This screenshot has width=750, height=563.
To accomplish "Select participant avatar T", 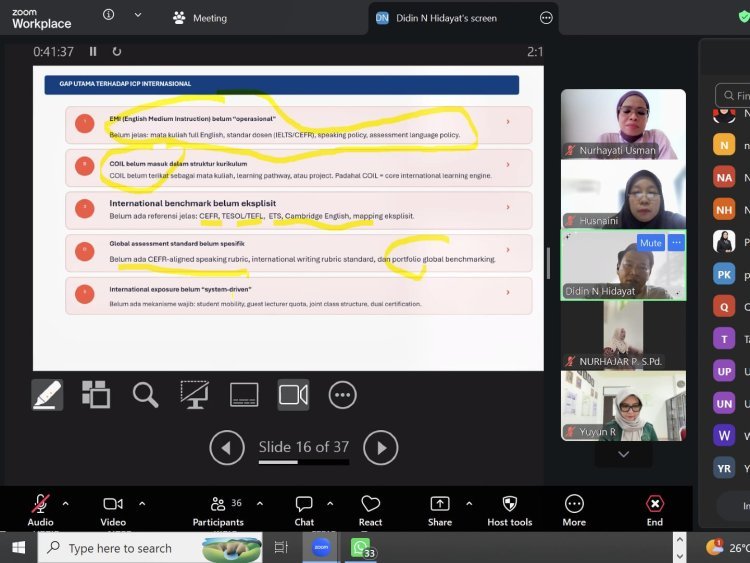I will click(724, 339).
